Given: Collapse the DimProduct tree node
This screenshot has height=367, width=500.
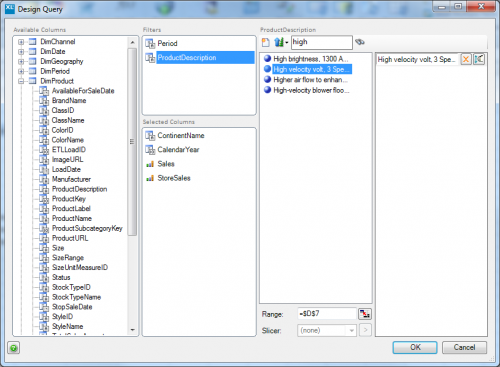Looking at the screenshot, I should tap(21, 81).
